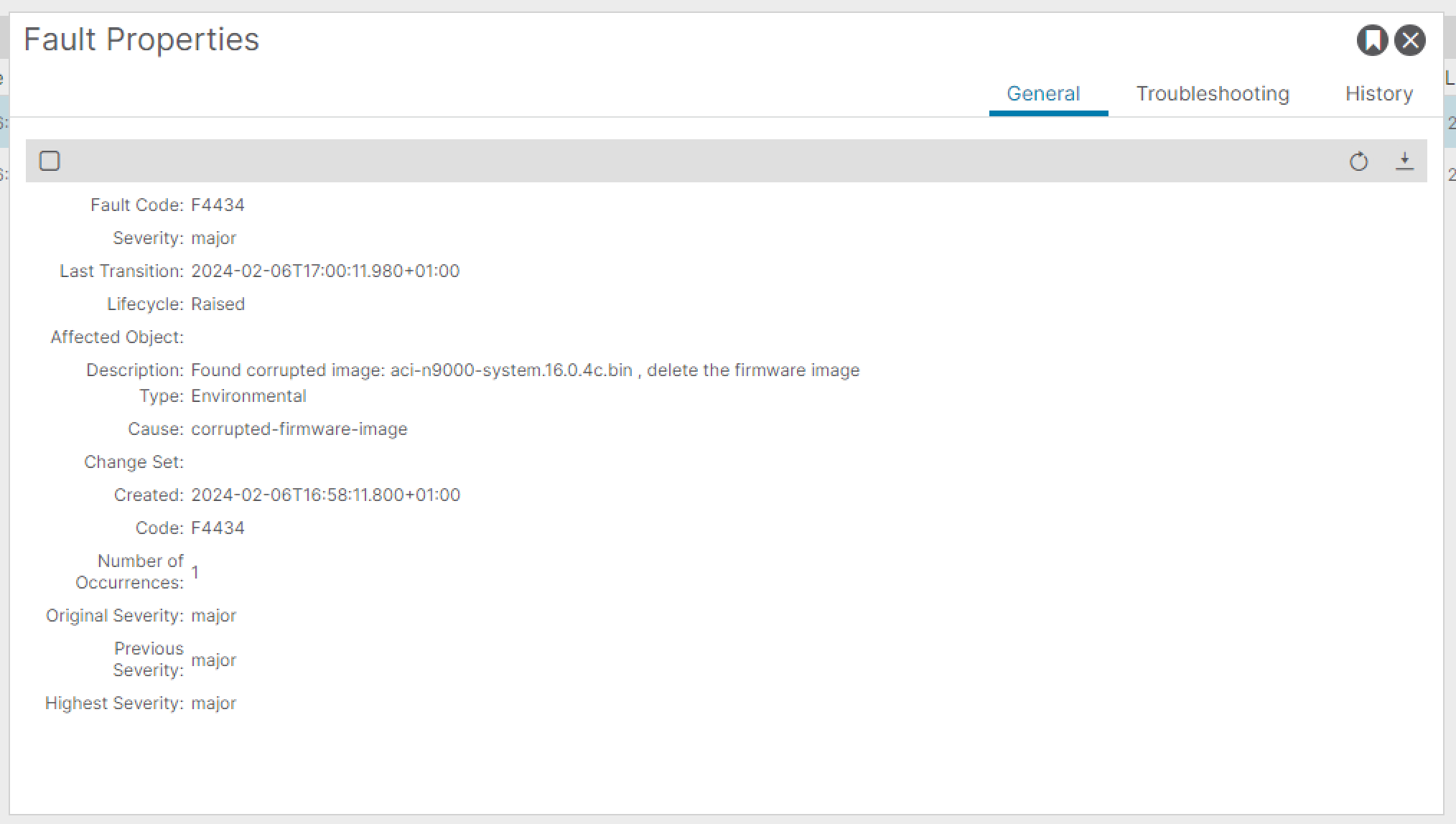The image size is (1456, 824).
Task: Click the Cause value corrupted-firmware-image
Action: coord(299,429)
